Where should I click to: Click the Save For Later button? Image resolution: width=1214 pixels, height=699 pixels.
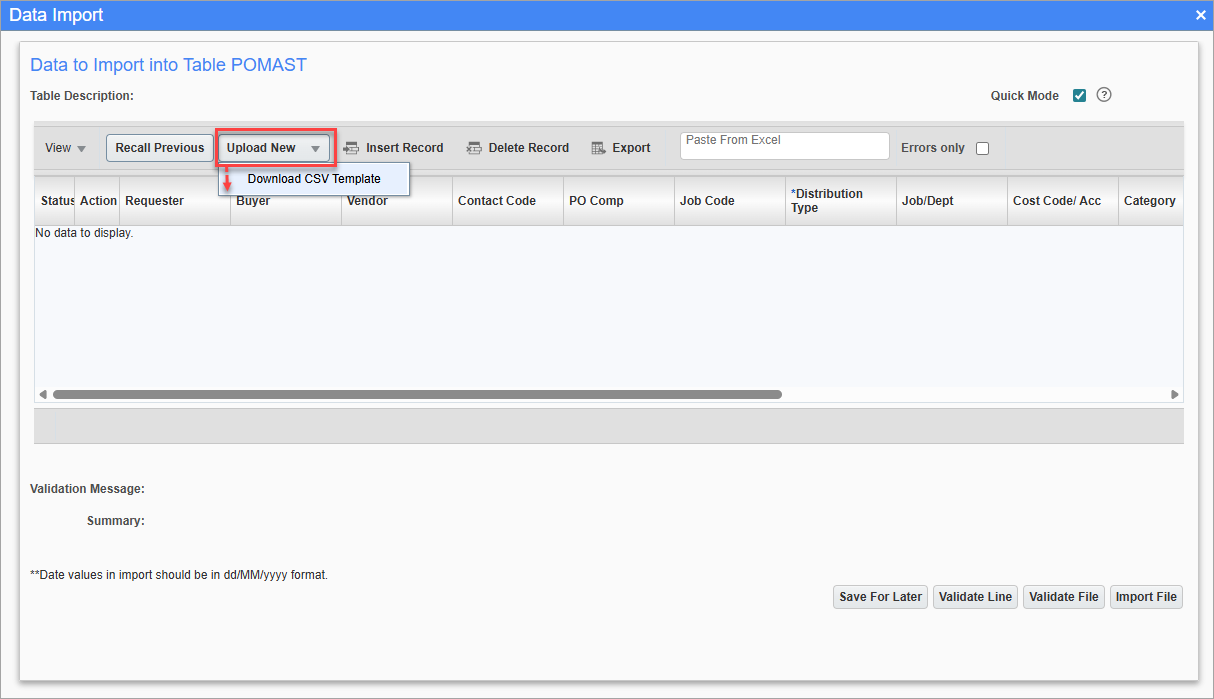point(880,596)
